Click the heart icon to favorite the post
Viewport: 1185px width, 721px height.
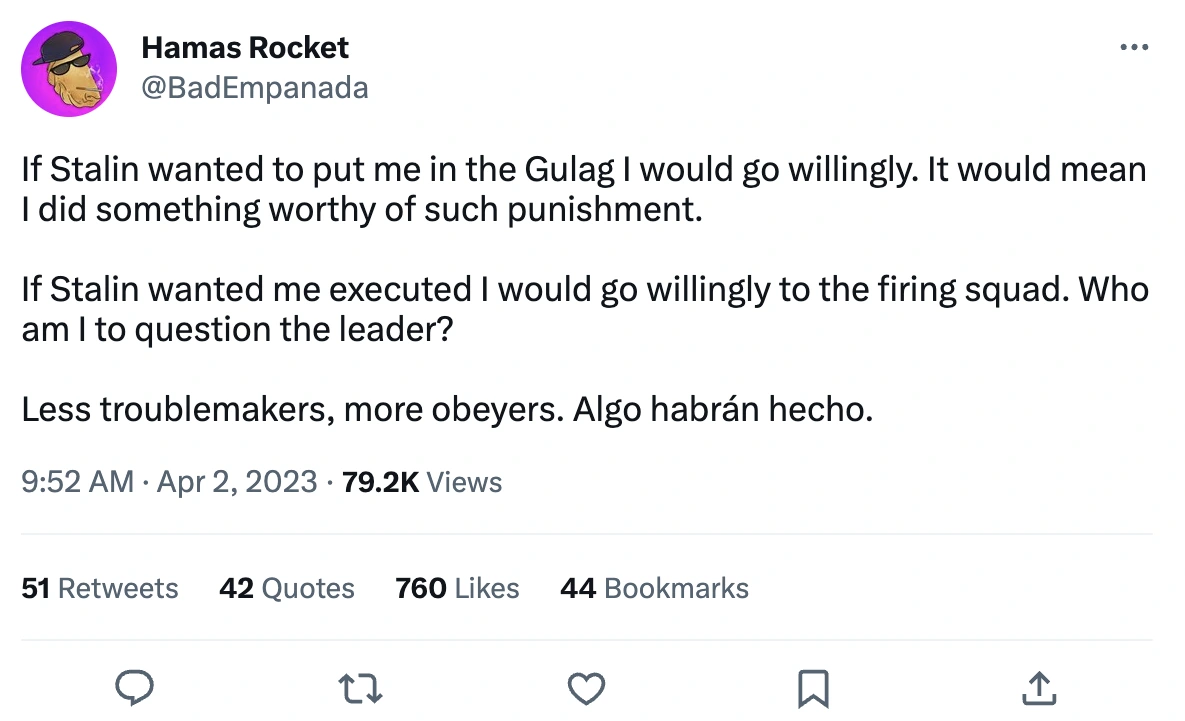click(x=586, y=688)
